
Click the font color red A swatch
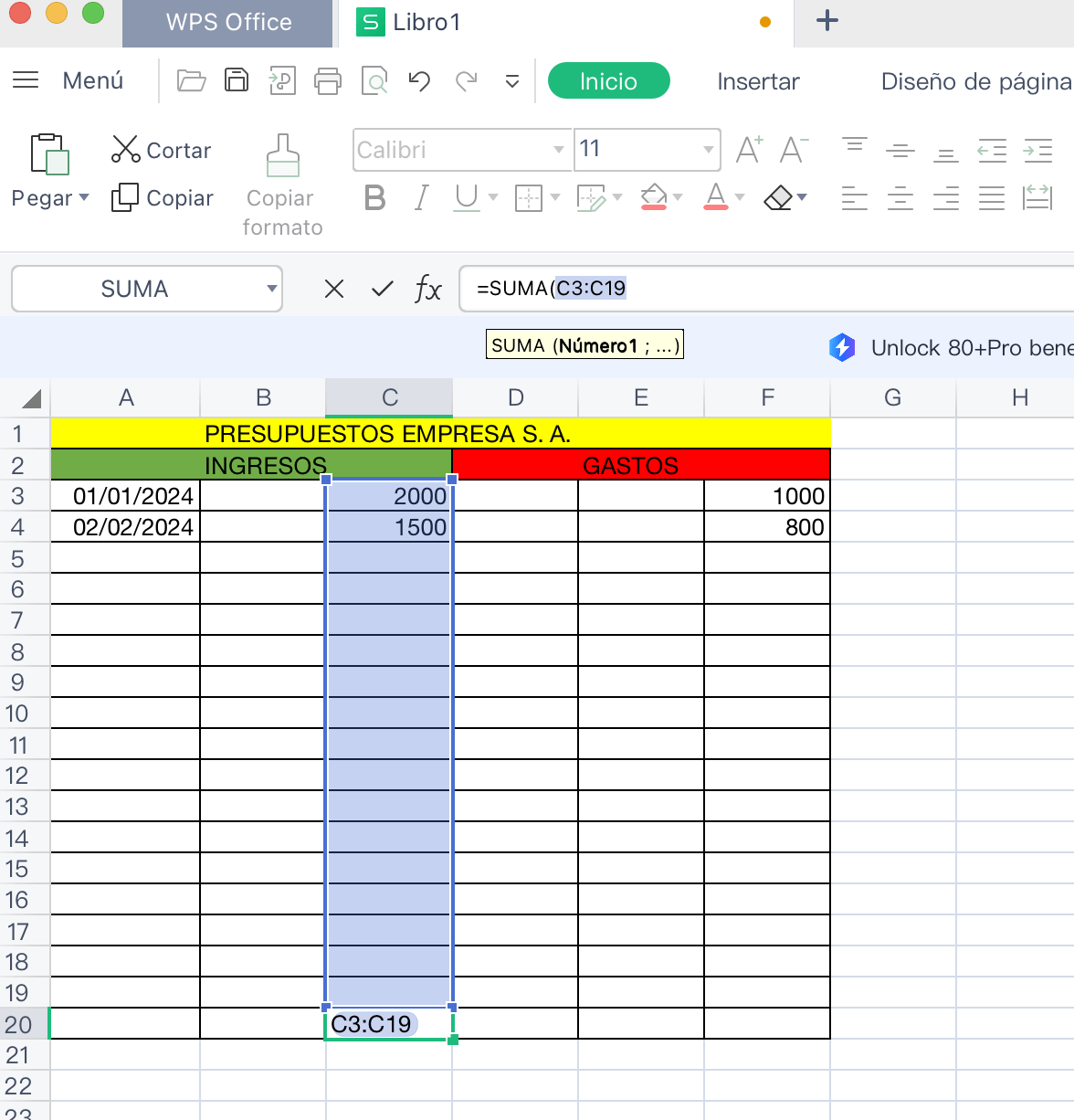(716, 197)
